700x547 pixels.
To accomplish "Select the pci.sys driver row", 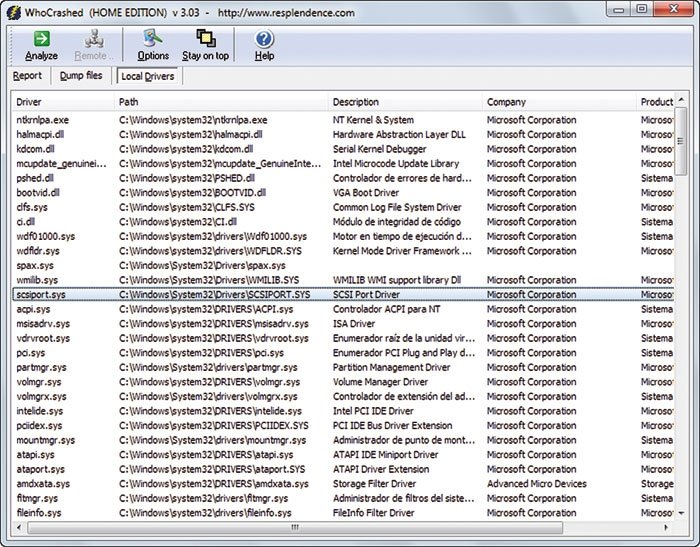I will tap(343, 353).
